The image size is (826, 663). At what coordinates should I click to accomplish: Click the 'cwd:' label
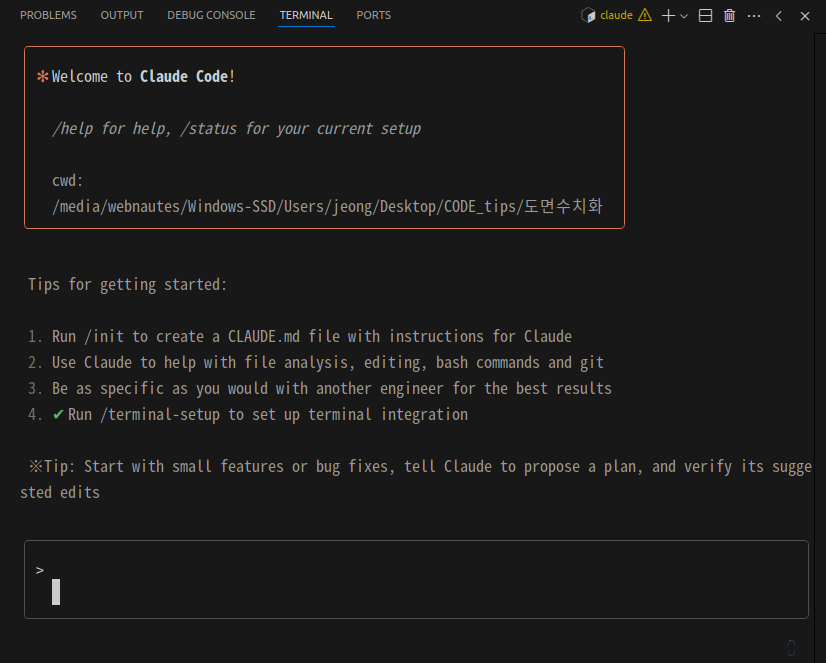[x=67, y=181]
